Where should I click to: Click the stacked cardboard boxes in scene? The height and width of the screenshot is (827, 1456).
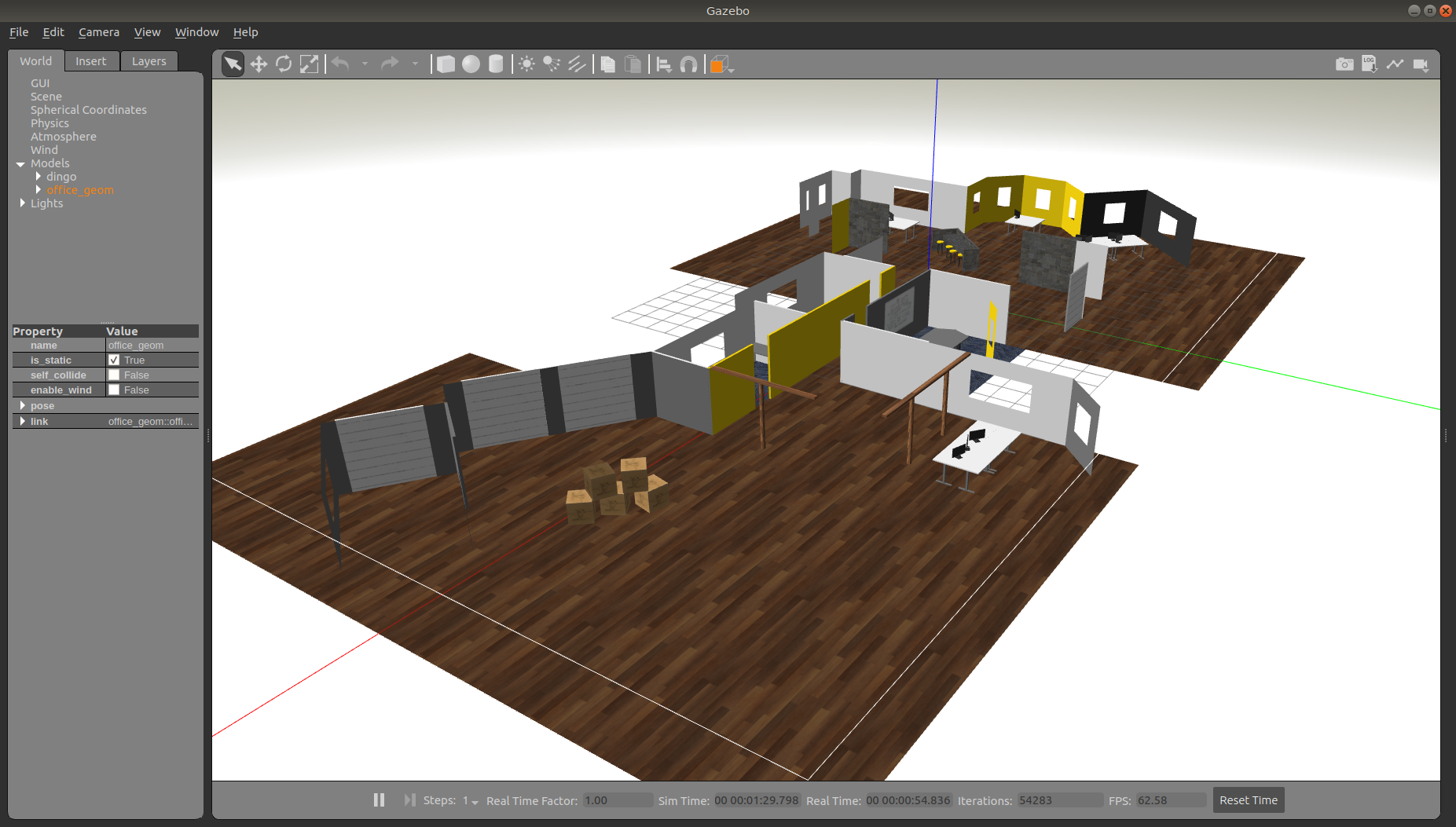point(618,490)
